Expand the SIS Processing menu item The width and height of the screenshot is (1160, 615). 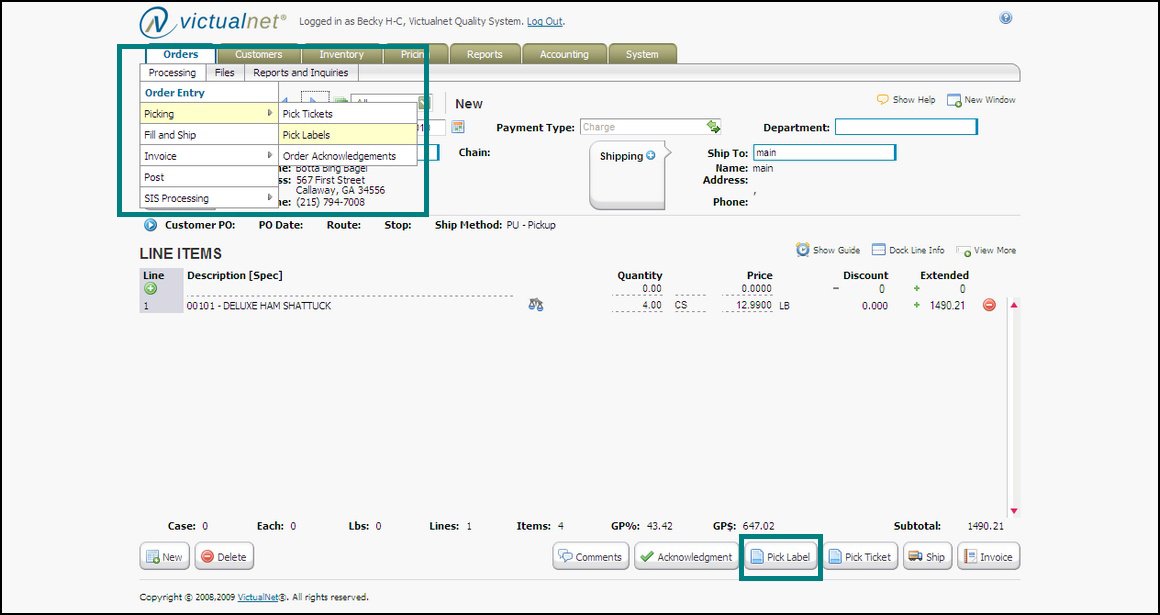(x=209, y=198)
